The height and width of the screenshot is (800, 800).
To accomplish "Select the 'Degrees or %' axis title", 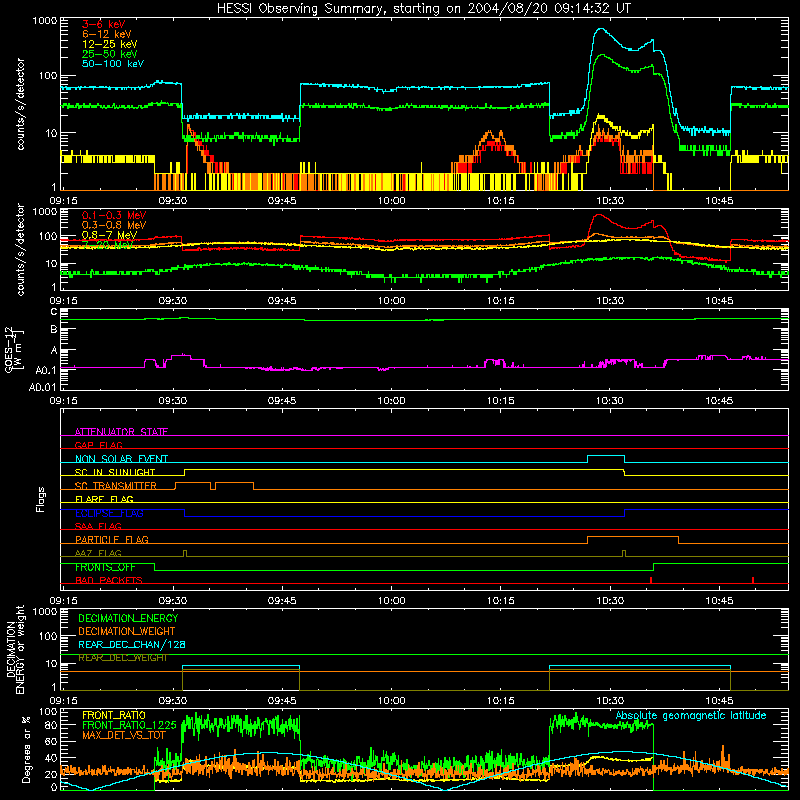I will pos(26,749).
